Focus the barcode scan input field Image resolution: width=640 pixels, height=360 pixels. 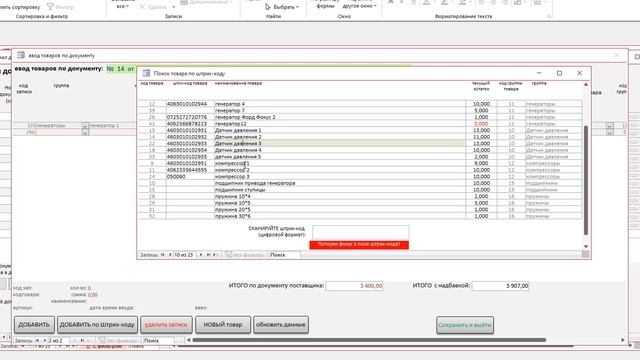[360, 232]
